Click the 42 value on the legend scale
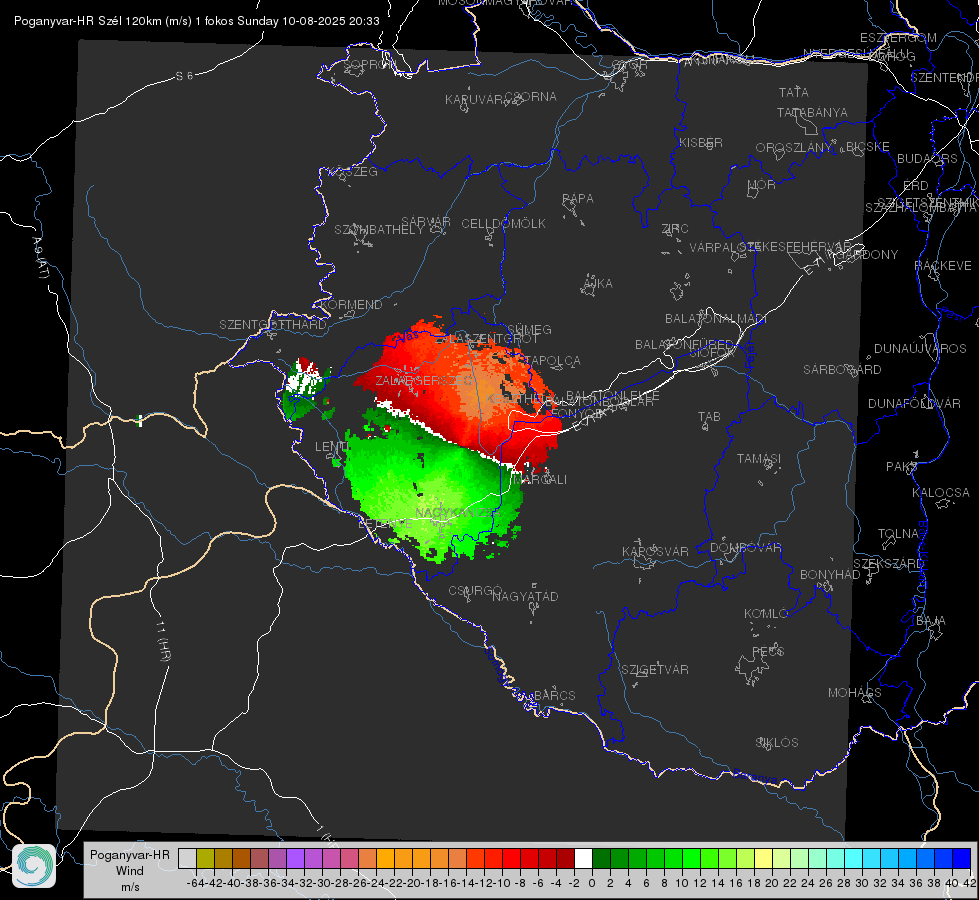Viewport: 979px width, 900px height. (969, 883)
